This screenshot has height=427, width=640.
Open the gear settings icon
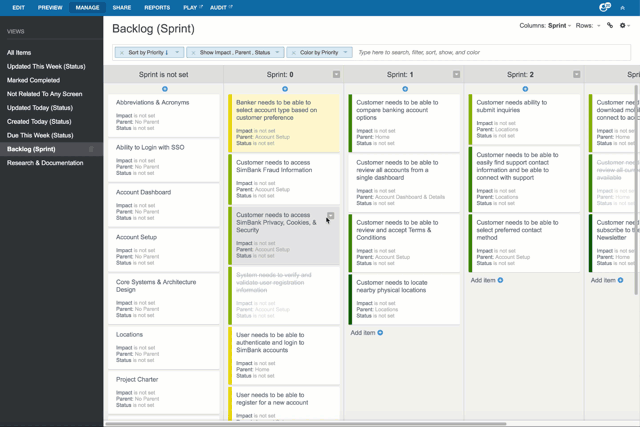622,25
